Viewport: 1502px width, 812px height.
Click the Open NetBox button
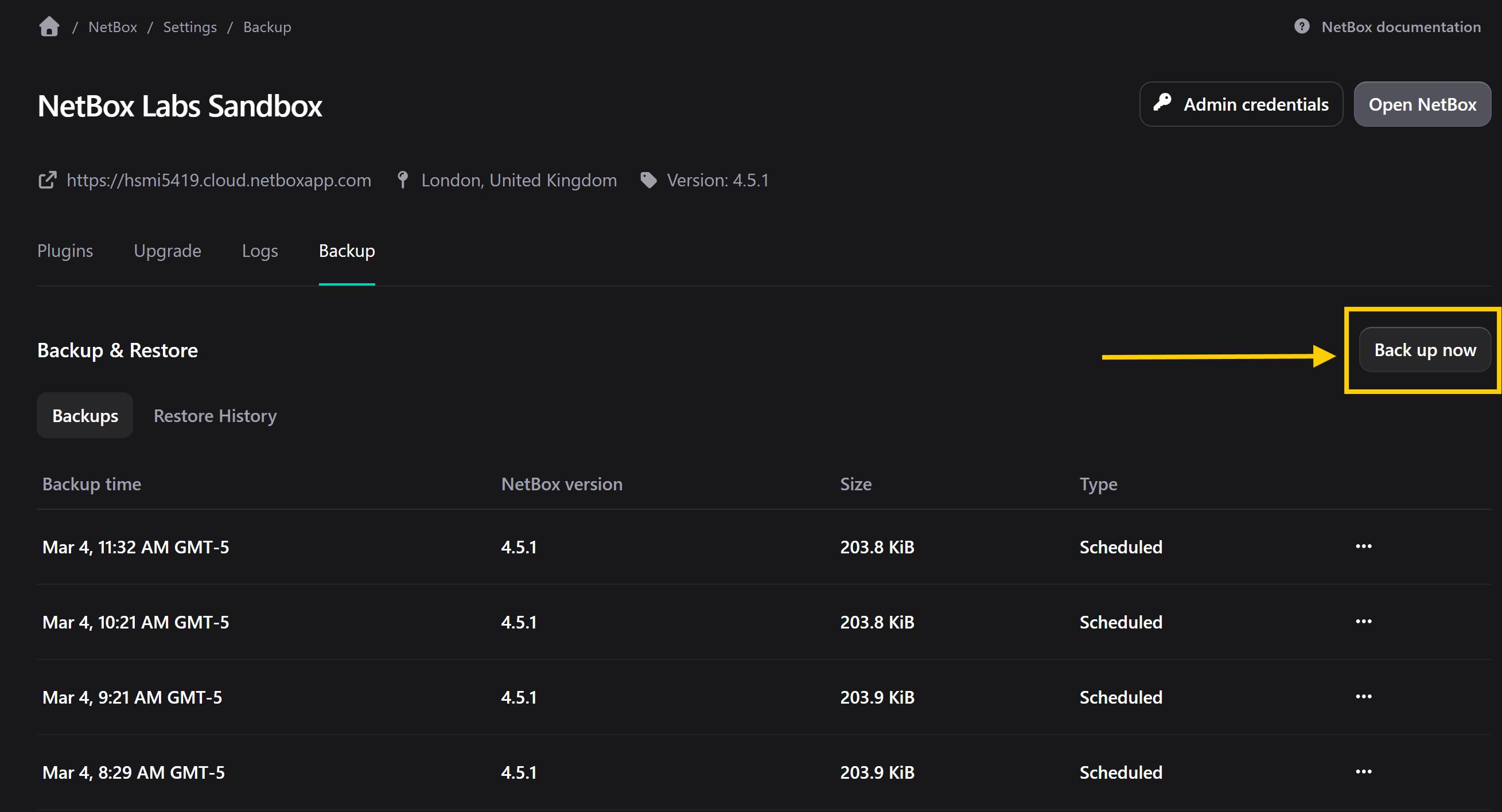point(1422,104)
